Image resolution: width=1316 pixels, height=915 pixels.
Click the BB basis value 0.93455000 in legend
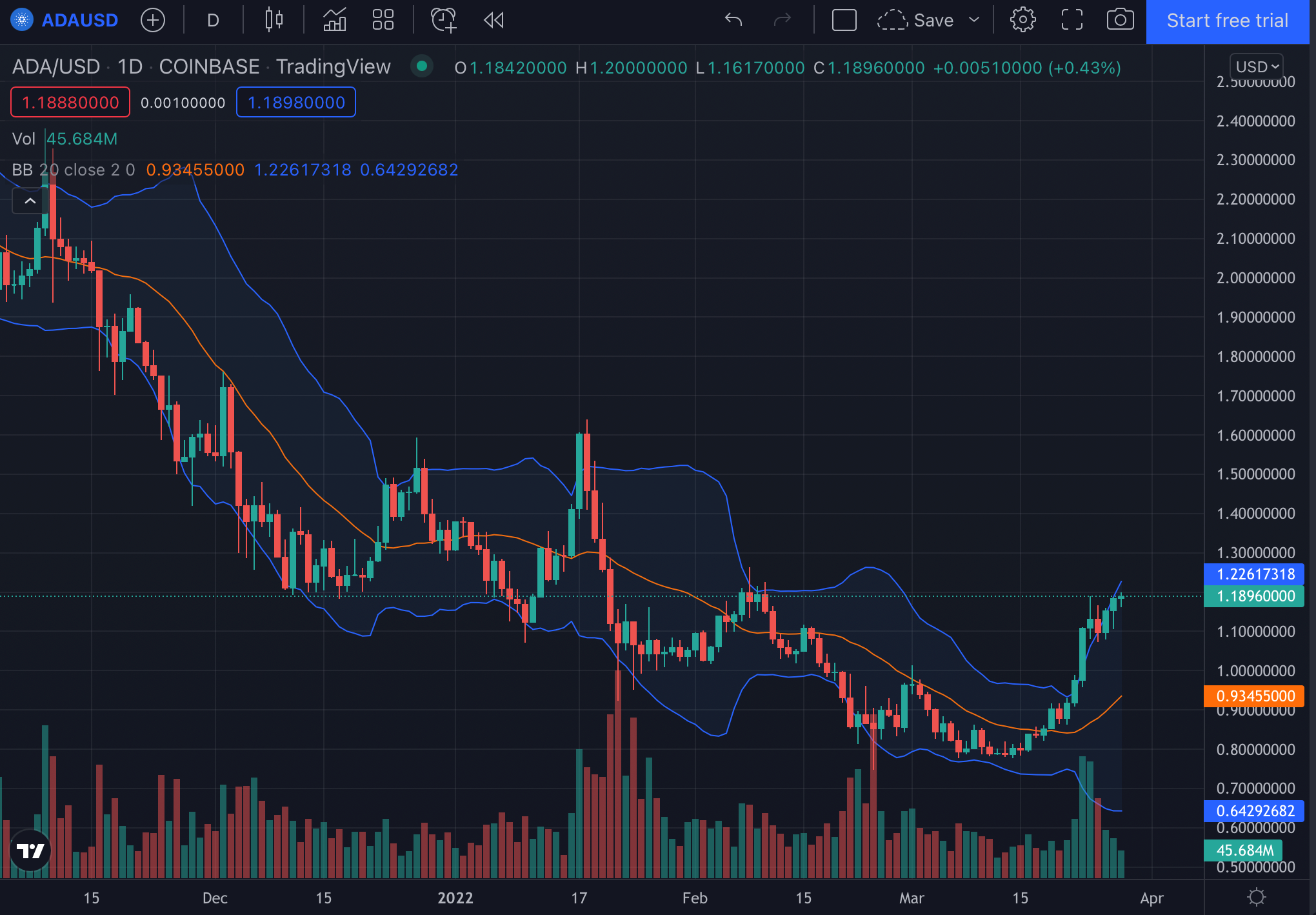(195, 170)
